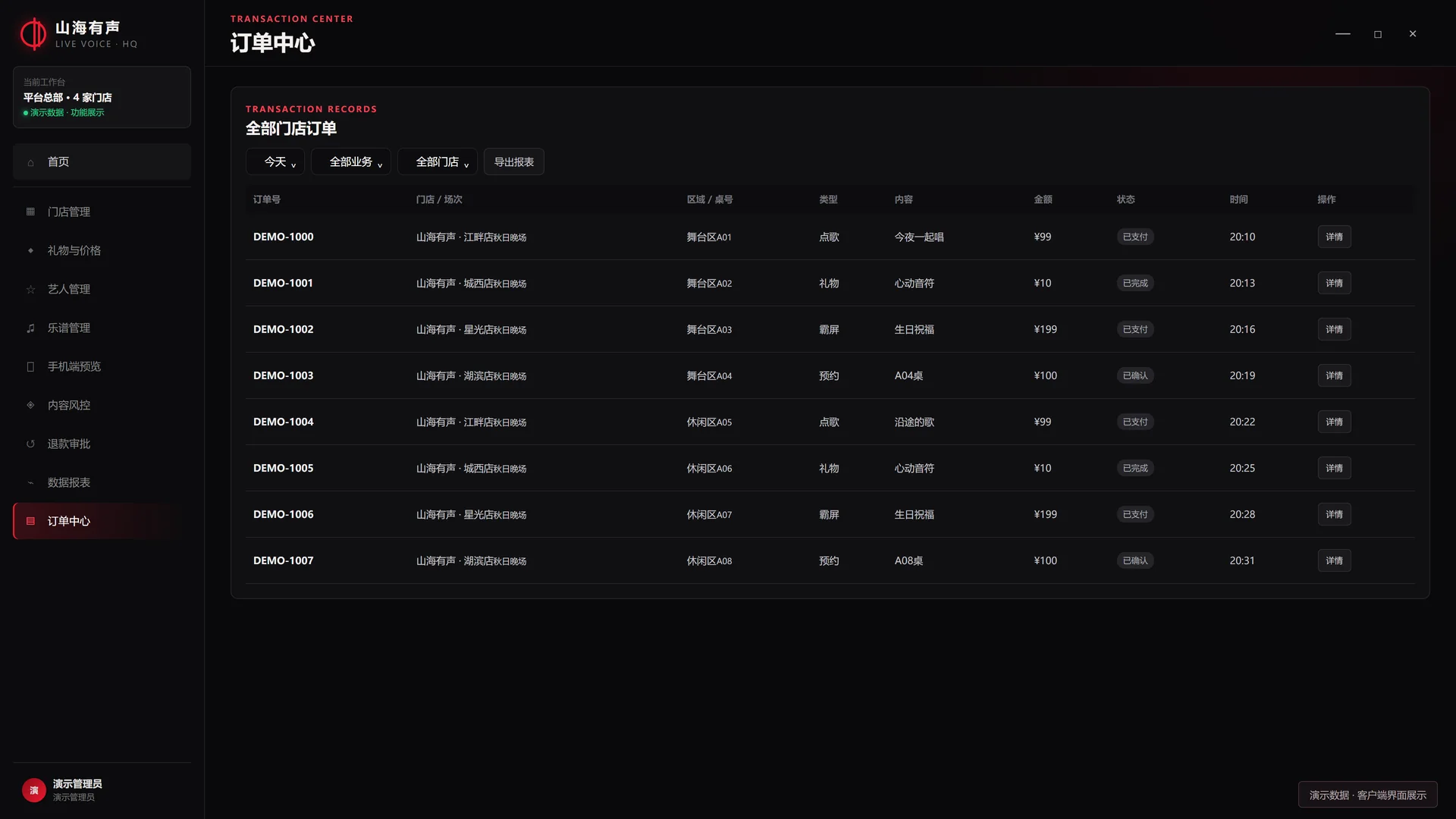Click the shield icon beside 内容风控
This screenshot has width=1456, height=819.
30,405
